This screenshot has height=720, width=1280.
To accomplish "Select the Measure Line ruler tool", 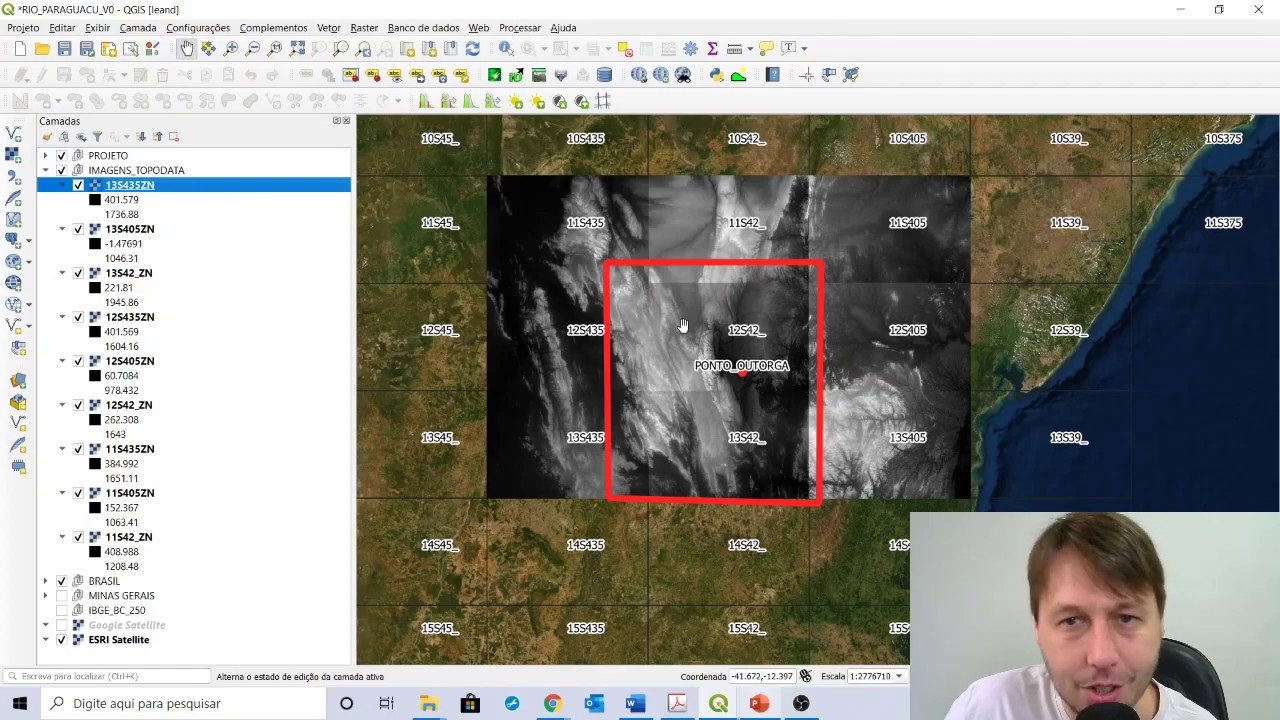I will click(x=734, y=48).
